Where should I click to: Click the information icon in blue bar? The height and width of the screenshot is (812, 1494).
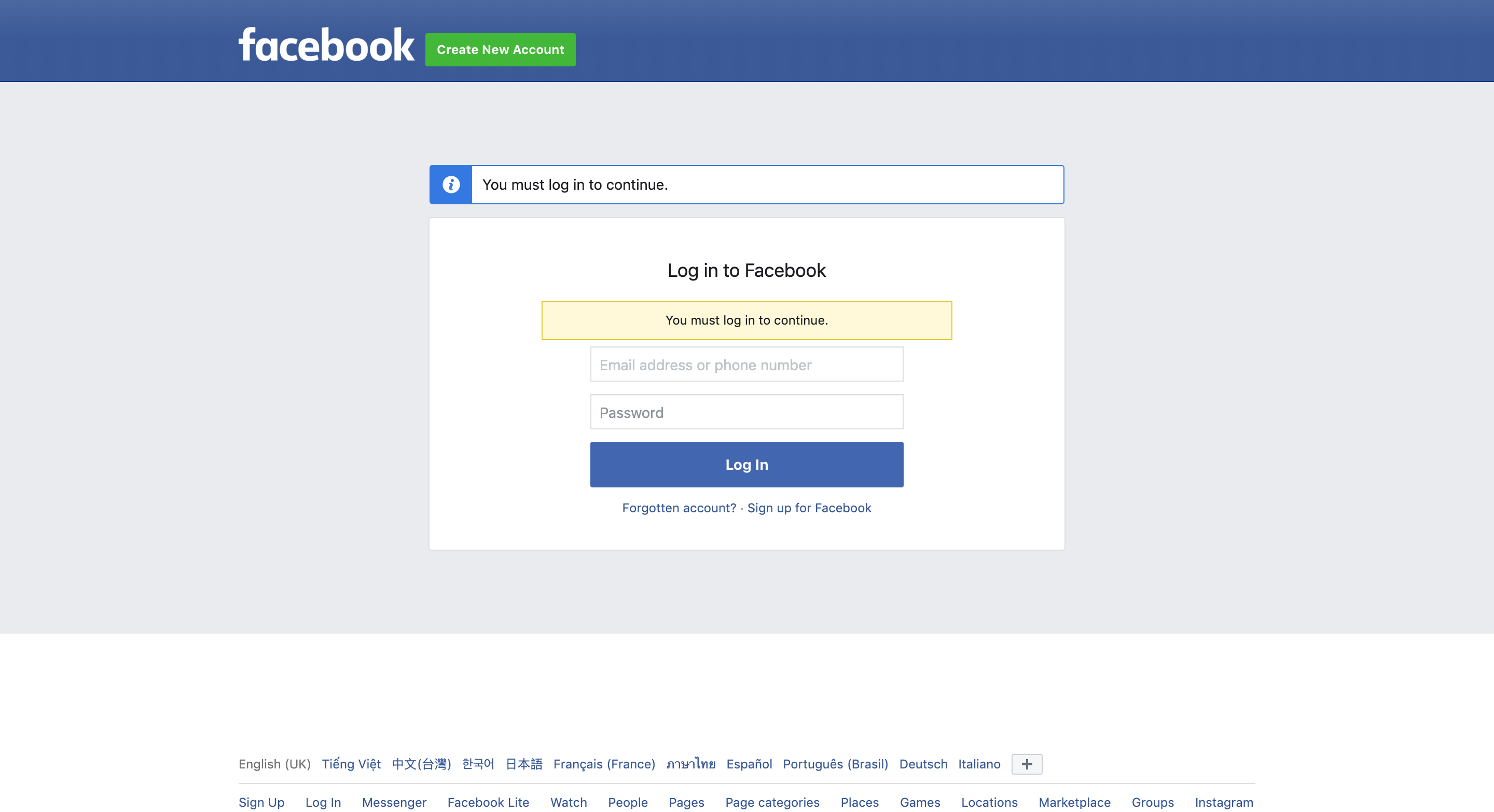click(x=451, y=185)
